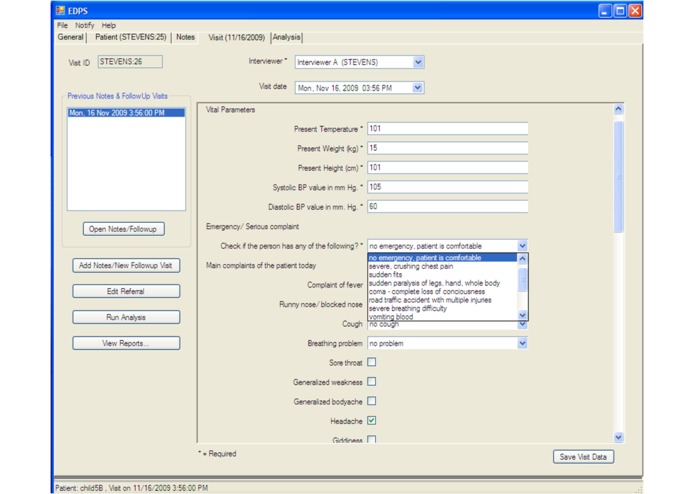Click the Save Visit Data button

583,457
